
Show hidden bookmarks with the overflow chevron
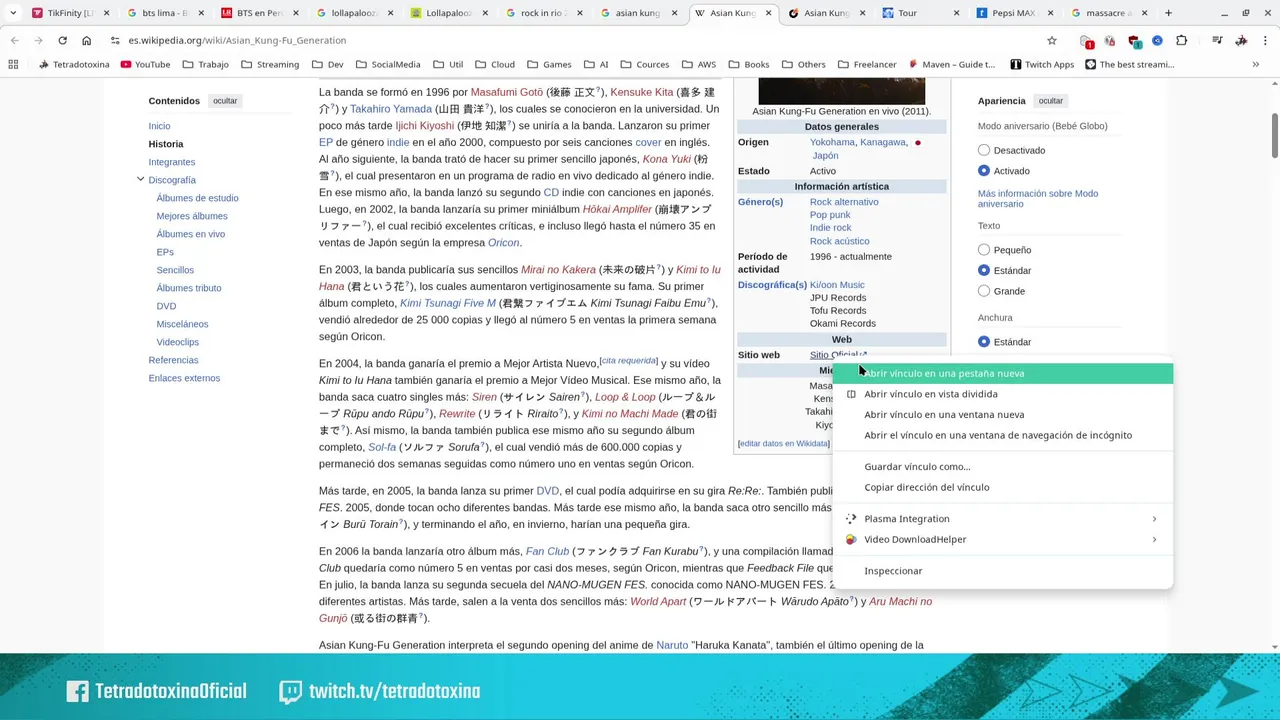pyautogui.click(x=1255, y=64)
